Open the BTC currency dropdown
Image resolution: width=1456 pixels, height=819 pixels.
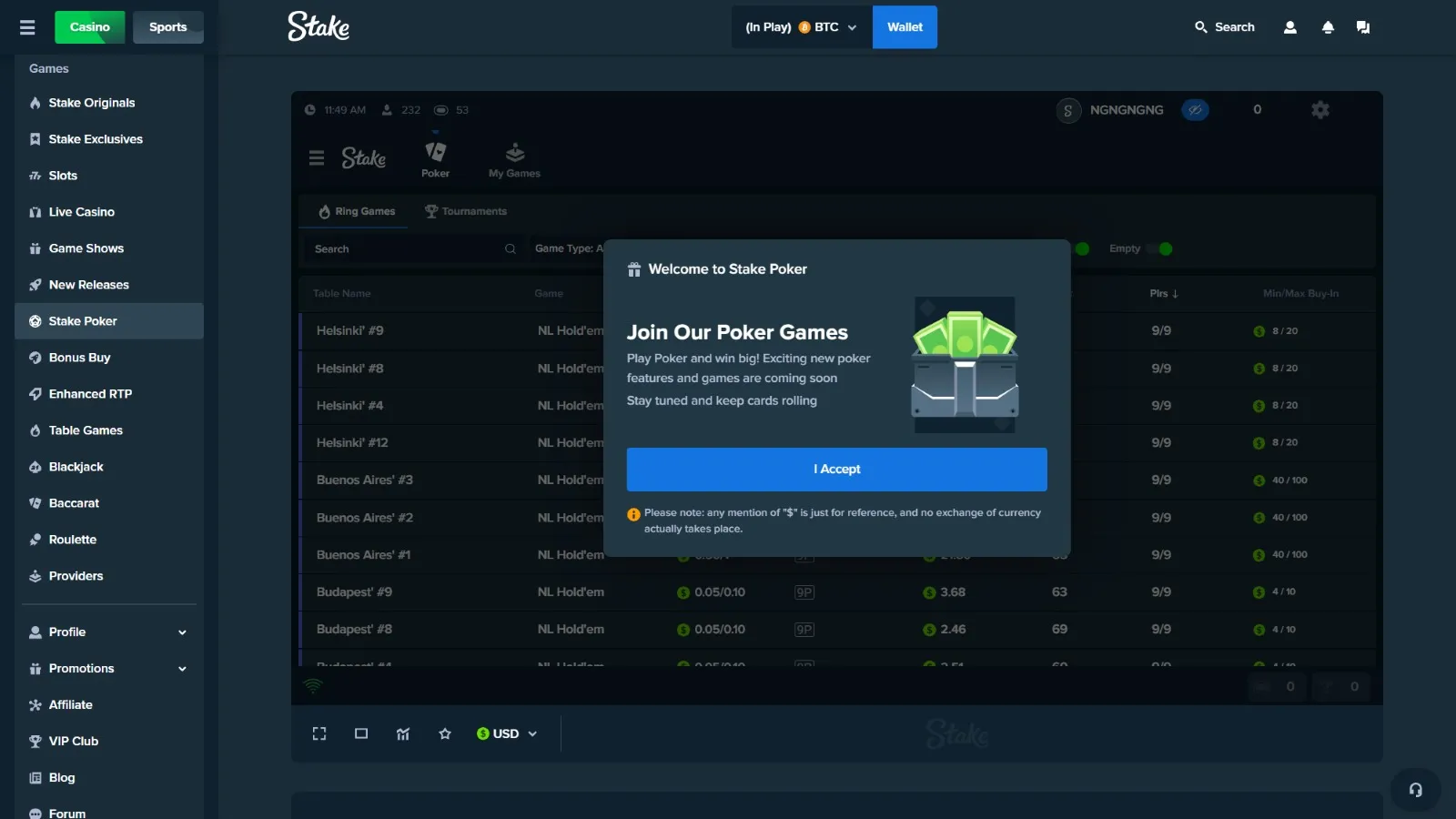801,27
